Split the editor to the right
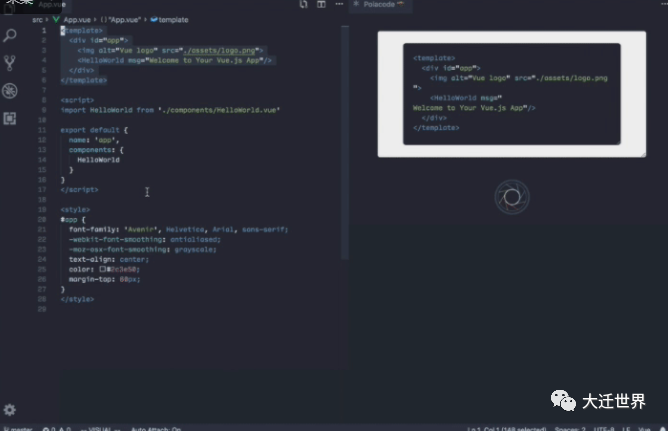668x431 pixels. (321, 4)
